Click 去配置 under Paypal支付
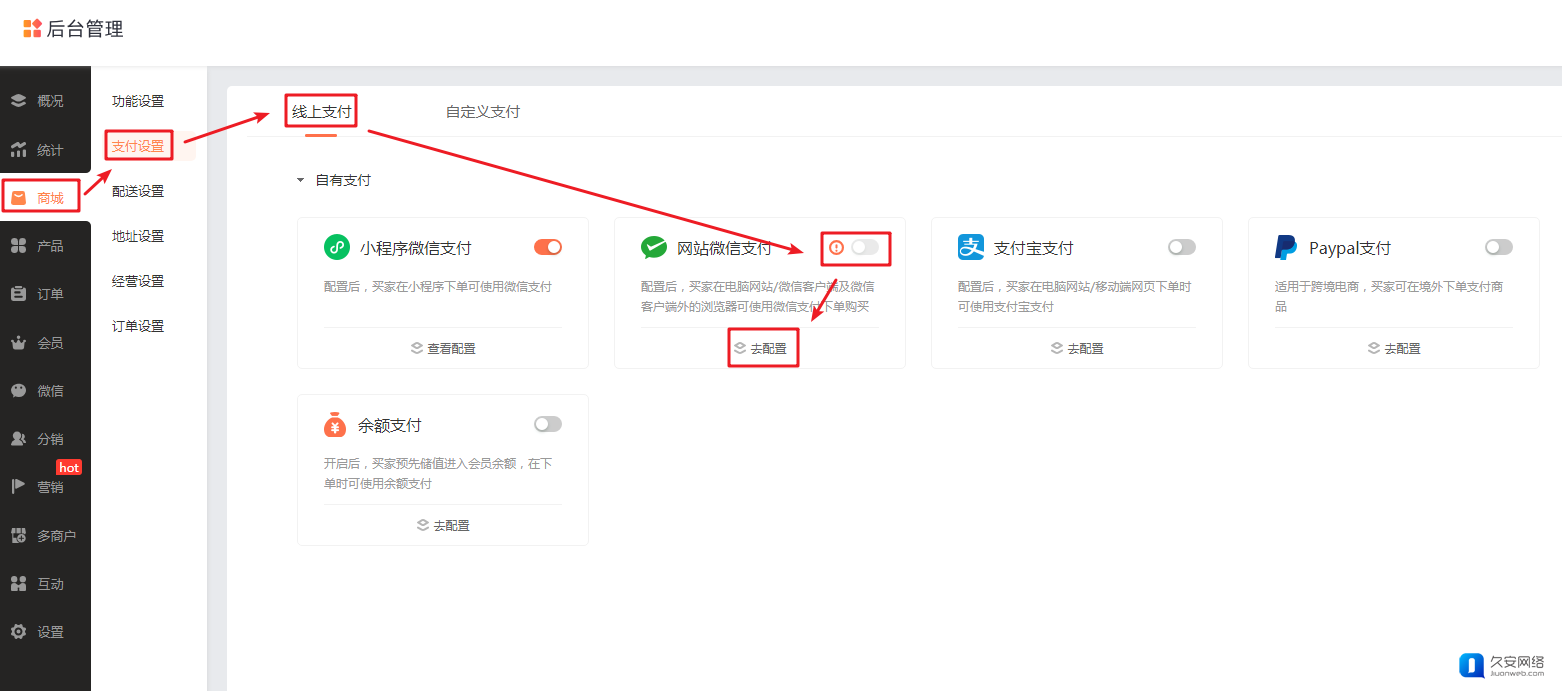 (1403, 348)
